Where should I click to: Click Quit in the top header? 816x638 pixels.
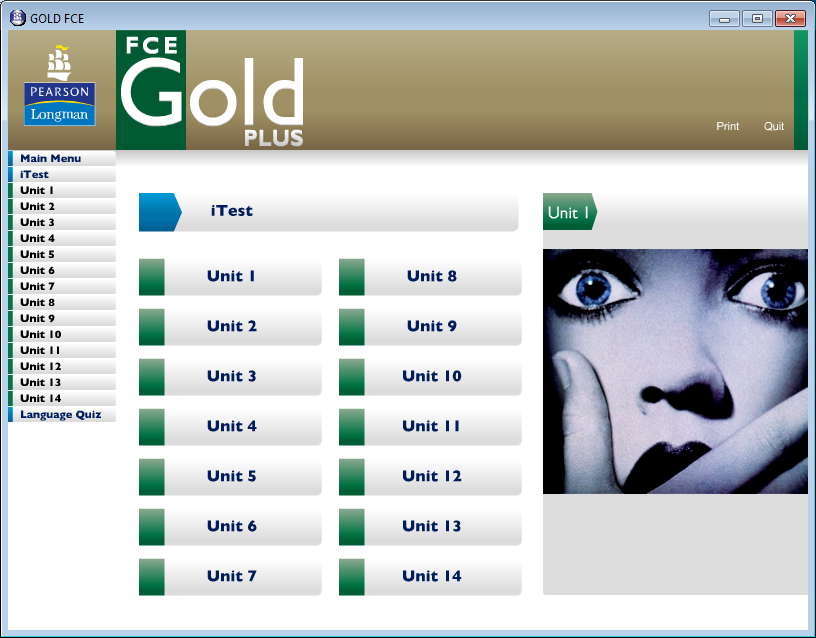tap(773, 126)
